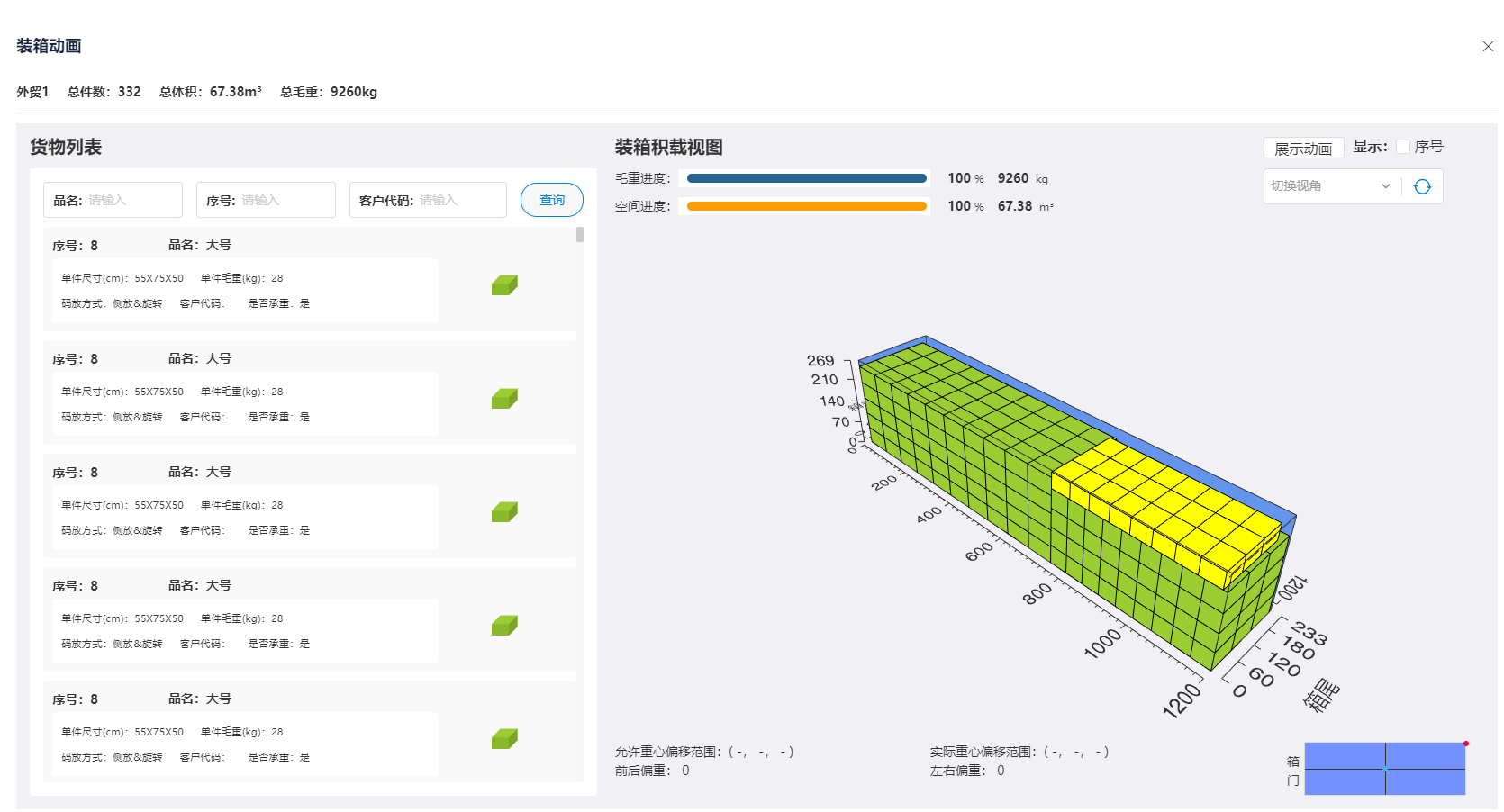Click the 客户代码 input field
This screenshot has height=812, width=1504.
450,200
